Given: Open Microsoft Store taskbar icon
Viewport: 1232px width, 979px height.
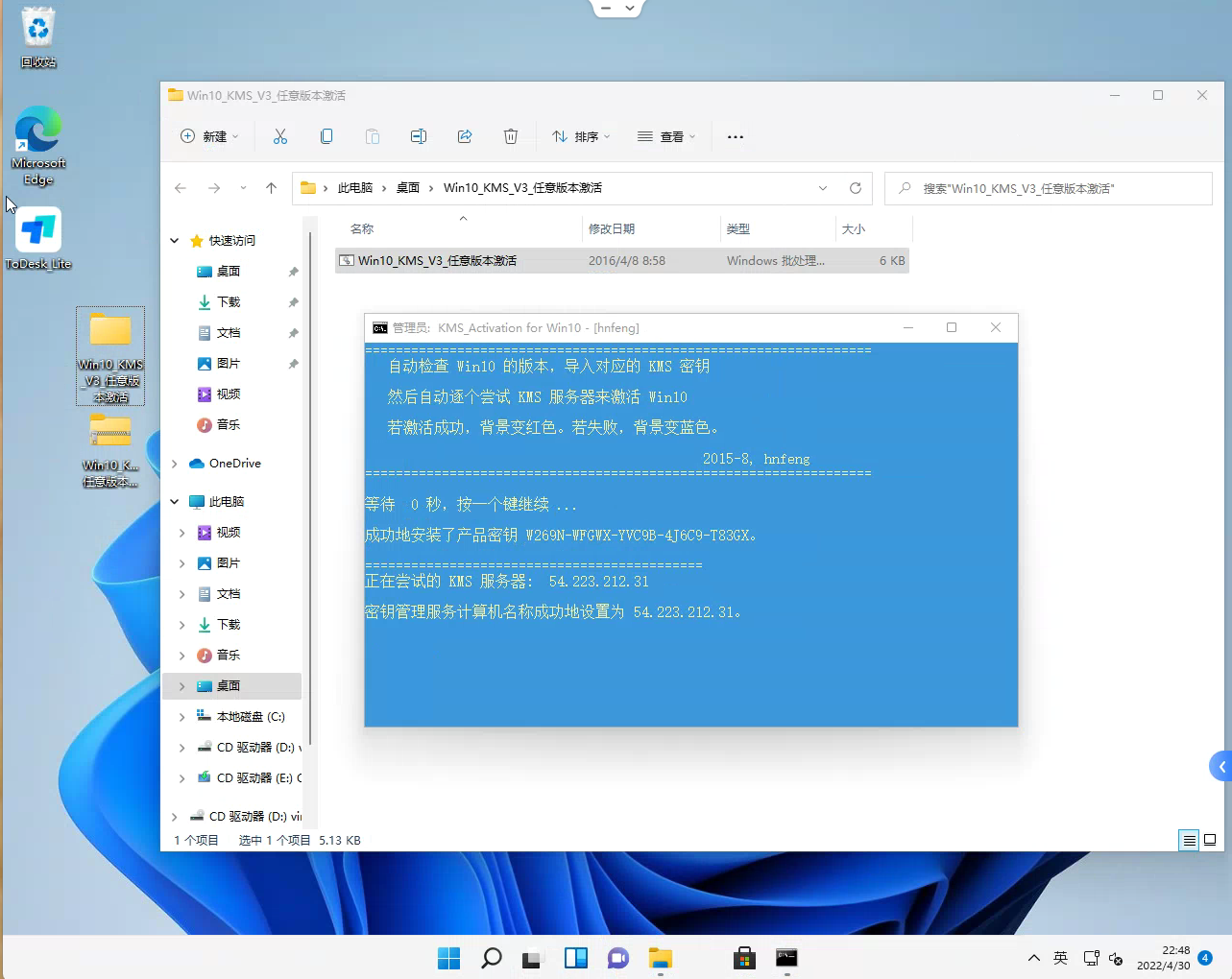Looking at the screenshot, I should coord(744,958).
